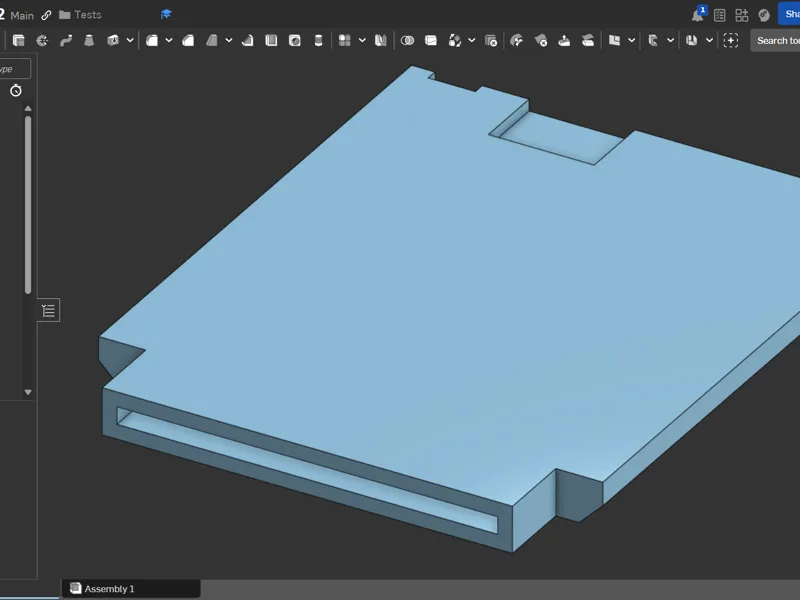Select the Chamfer tool
Screen dimensions: 800x600
coord(188,40)
